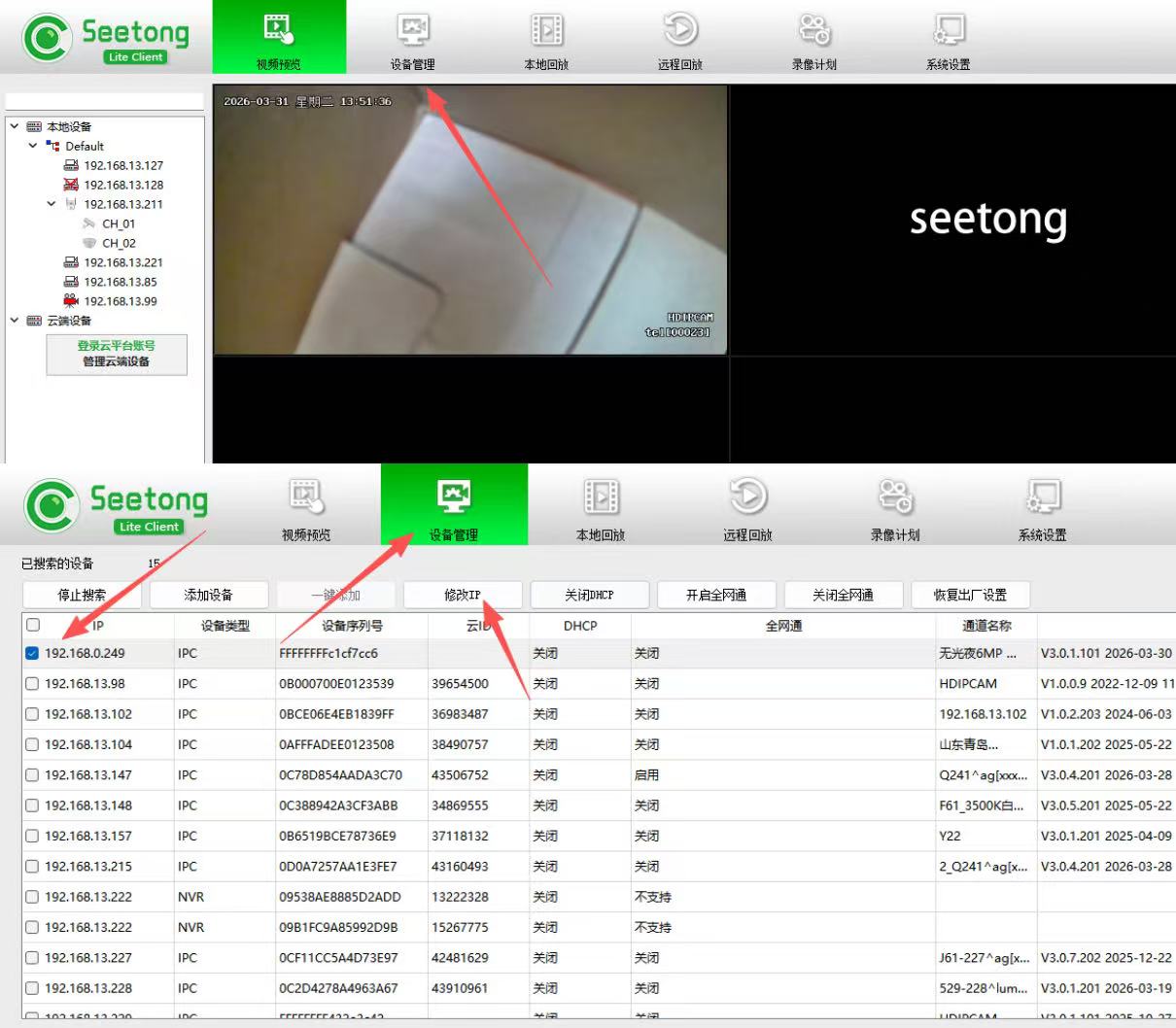Screen dimensions: 1176x1028
Task: Open 设备管理 tab from video preview toolbar
Action: click(x=413, y=39)
